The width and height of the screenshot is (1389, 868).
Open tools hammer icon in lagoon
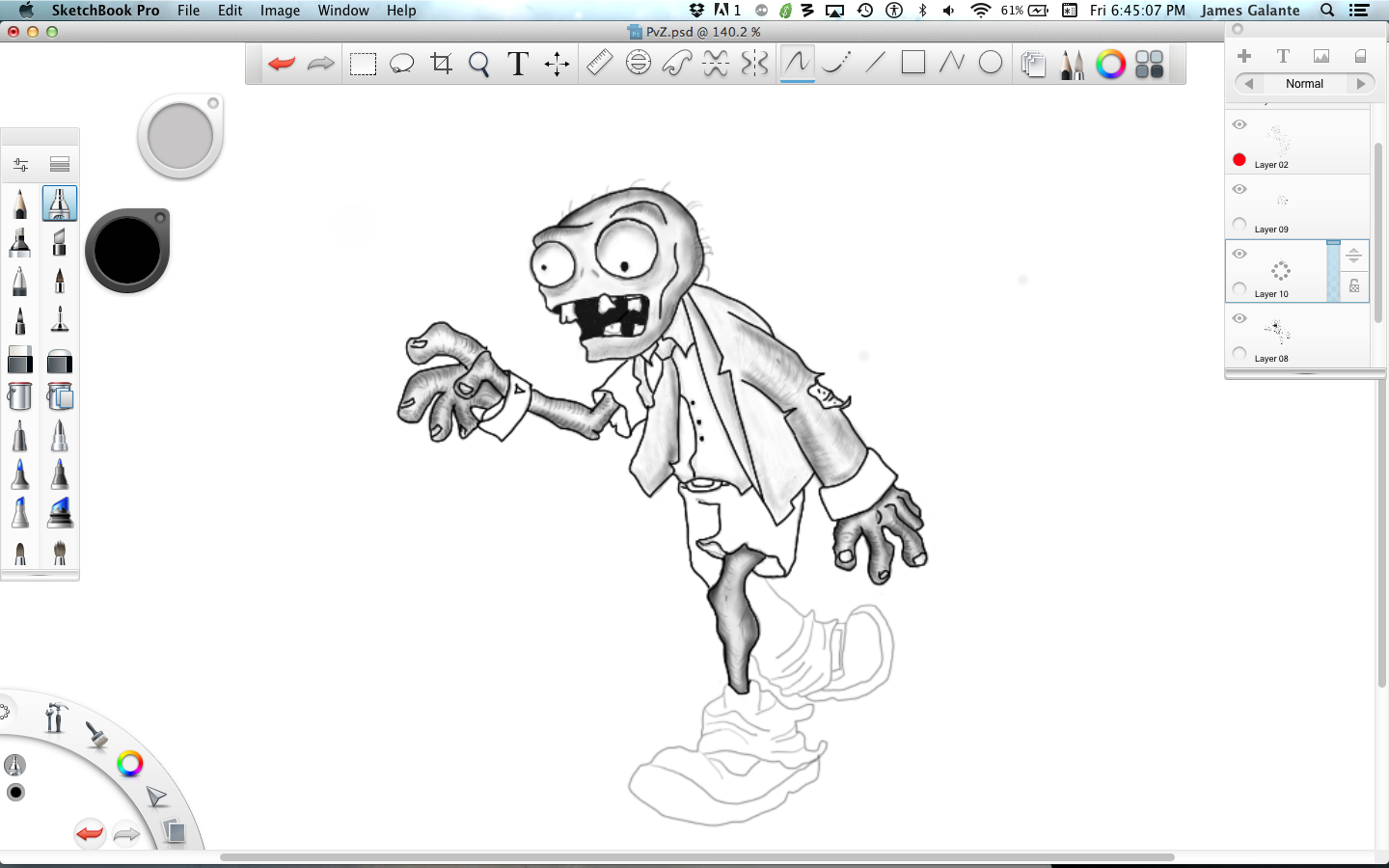[x=55, y=718]
